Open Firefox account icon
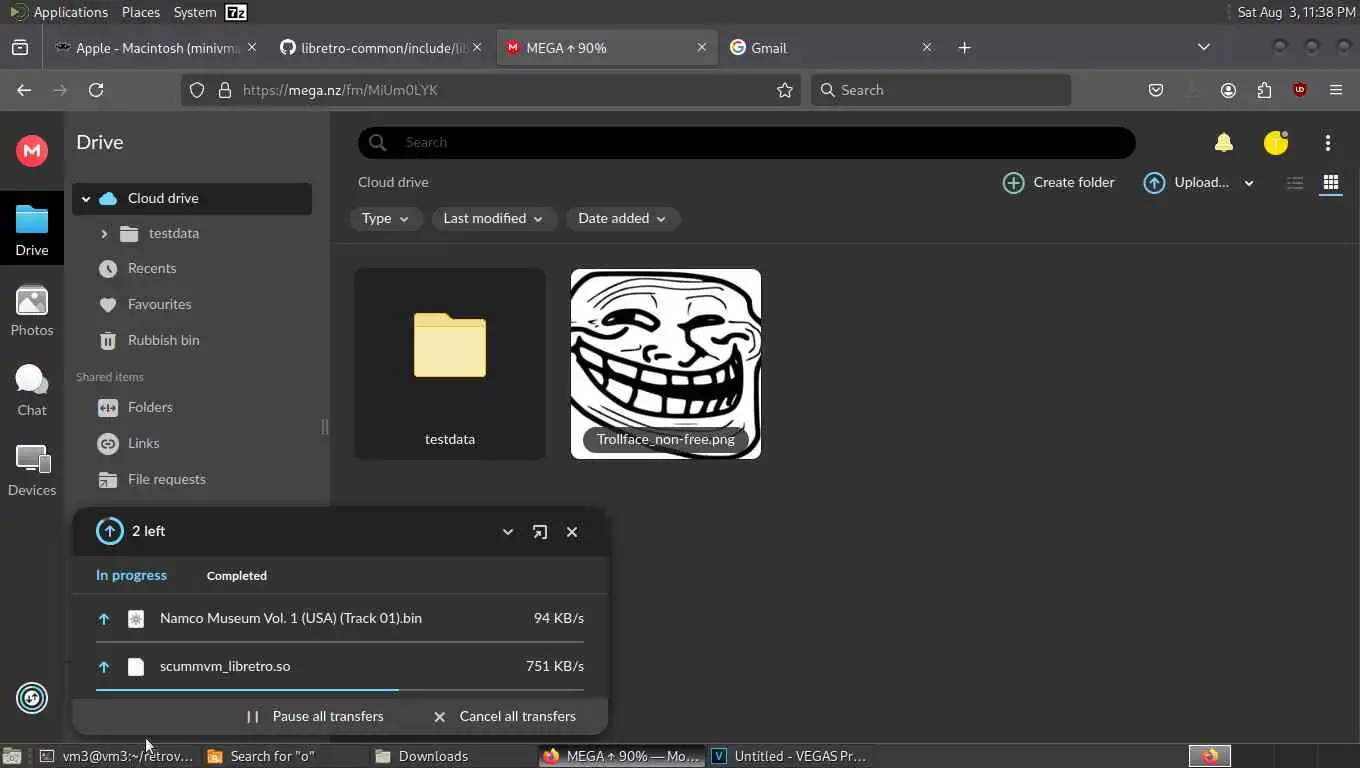The width and height of the screenshot is (1360, 768). [x=1228, y=90]
